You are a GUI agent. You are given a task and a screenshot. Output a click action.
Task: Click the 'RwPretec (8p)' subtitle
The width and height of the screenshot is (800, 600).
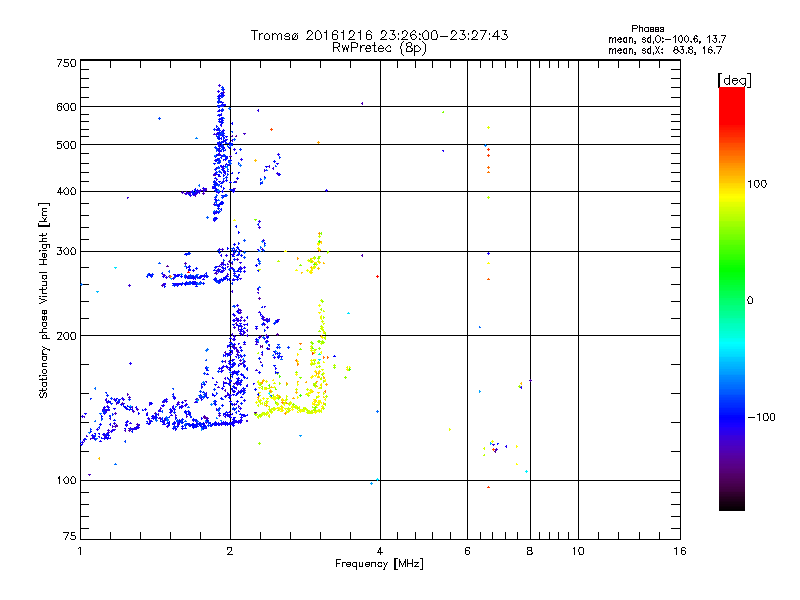tap(379, 48)
